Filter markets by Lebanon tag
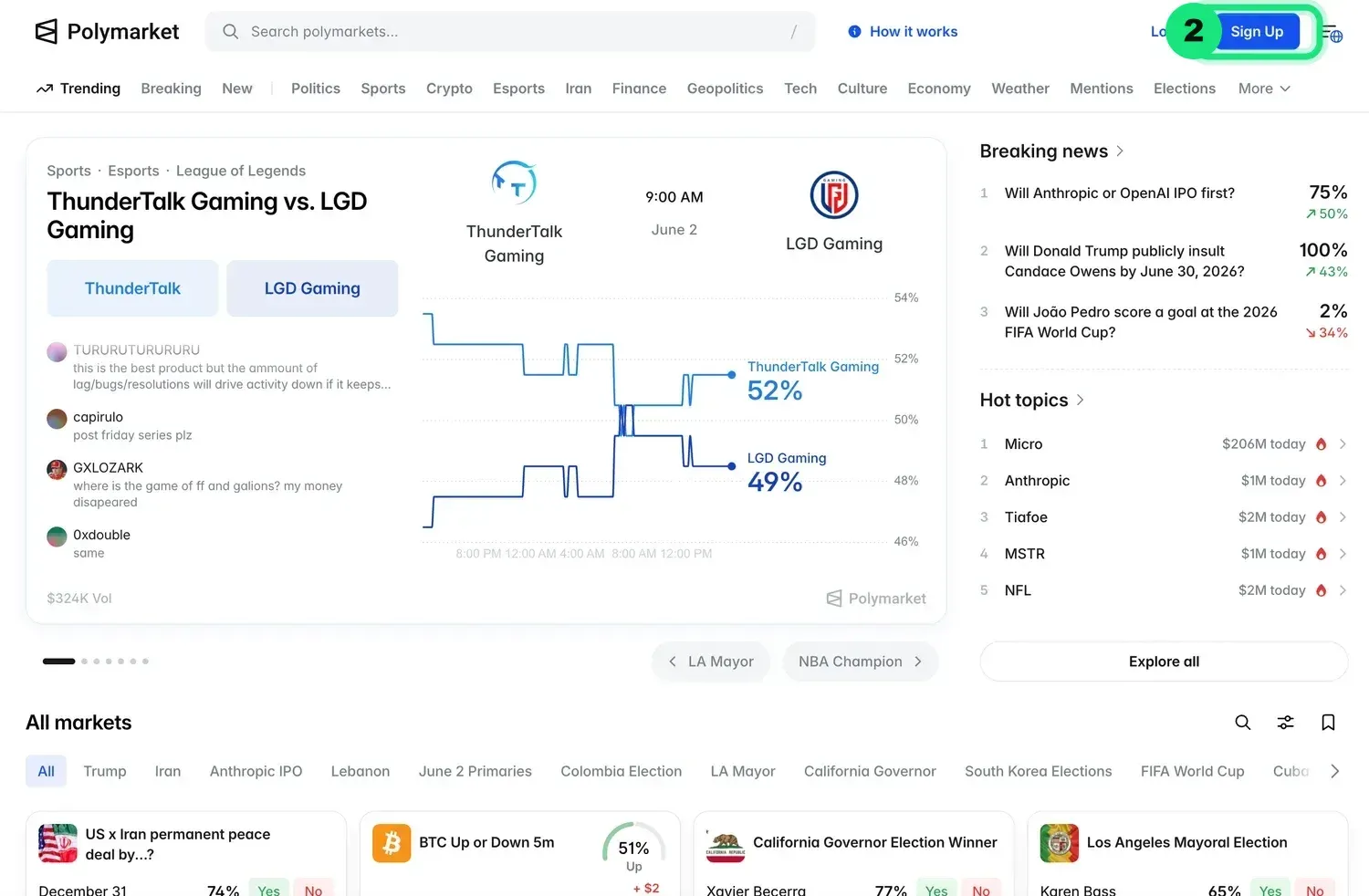1369x896 pixels. 360,772
